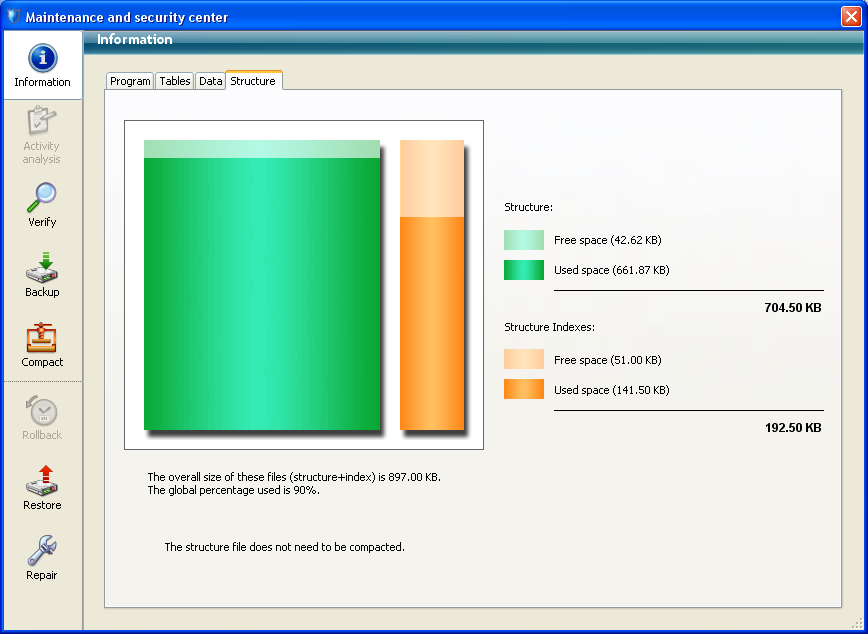Open the Restore drive icon
This screenshot has height=634, width=868.
tap(42, 481)
